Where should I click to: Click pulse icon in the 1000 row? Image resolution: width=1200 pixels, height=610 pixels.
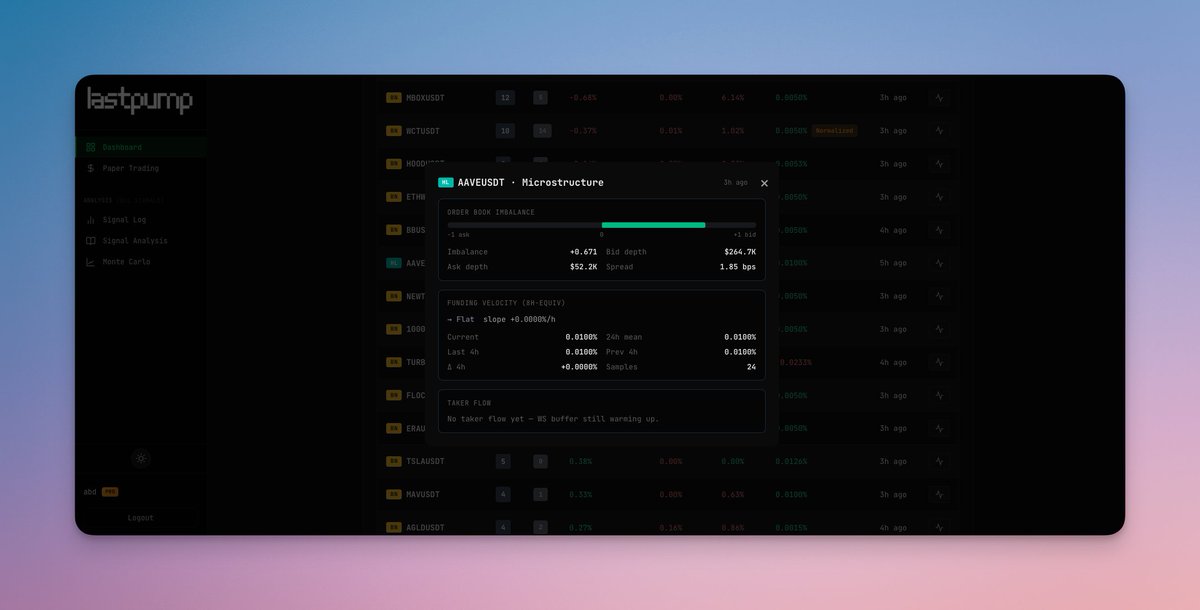pyautogui.click(x=939, y=329)
